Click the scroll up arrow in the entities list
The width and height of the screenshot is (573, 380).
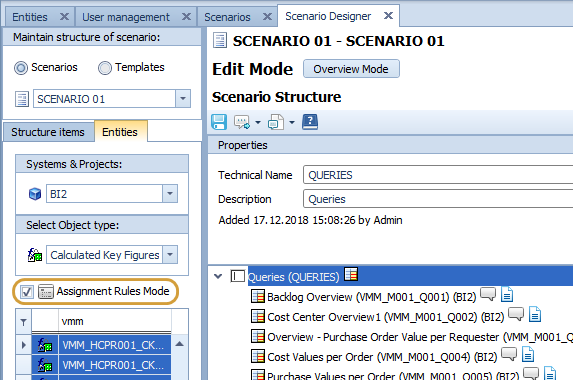point(180,344)
